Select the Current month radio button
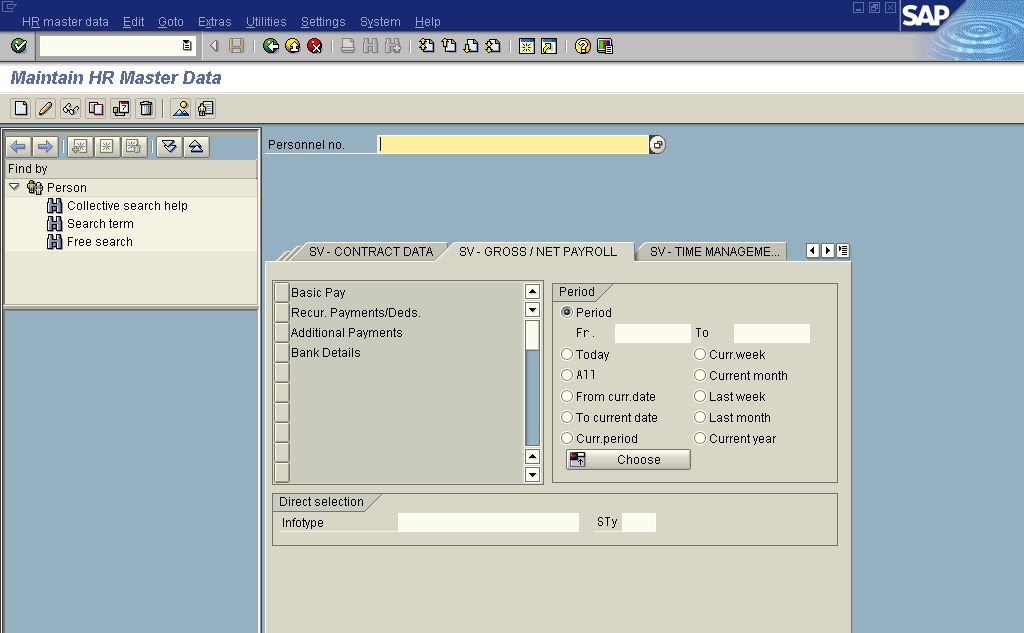 point(699,375)
